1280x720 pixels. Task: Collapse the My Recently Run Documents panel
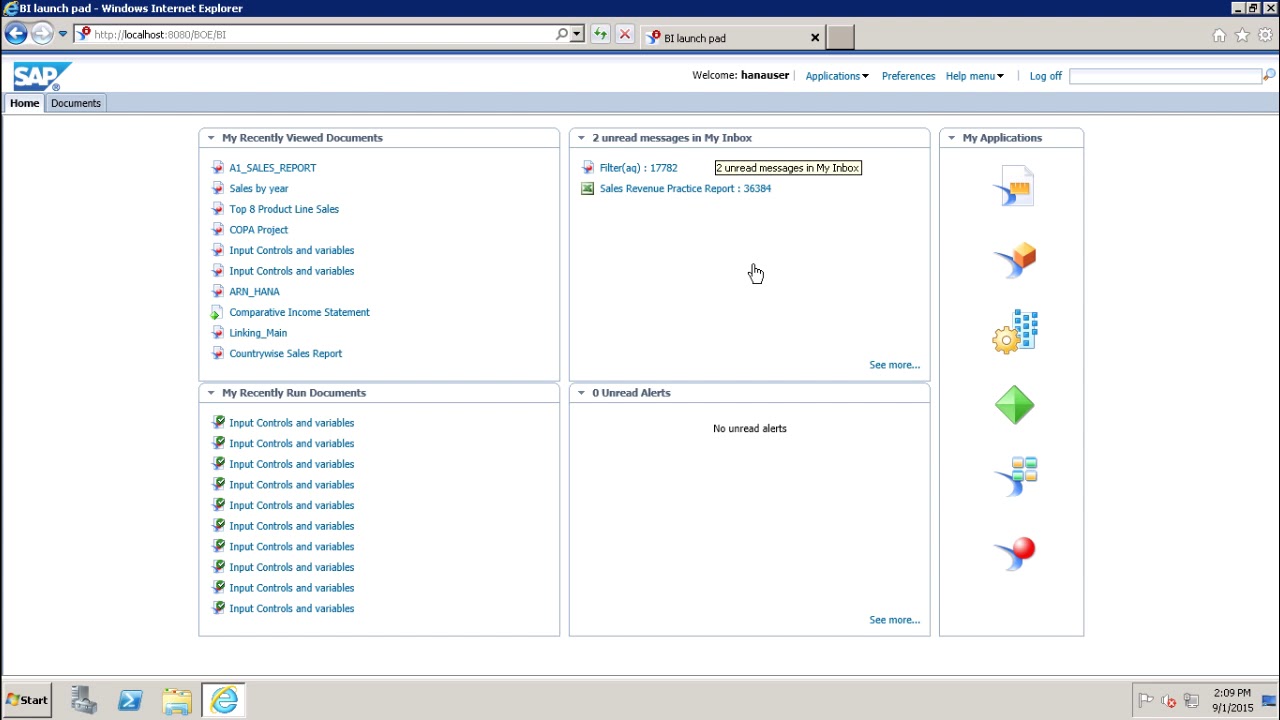[x=211, y=393]
